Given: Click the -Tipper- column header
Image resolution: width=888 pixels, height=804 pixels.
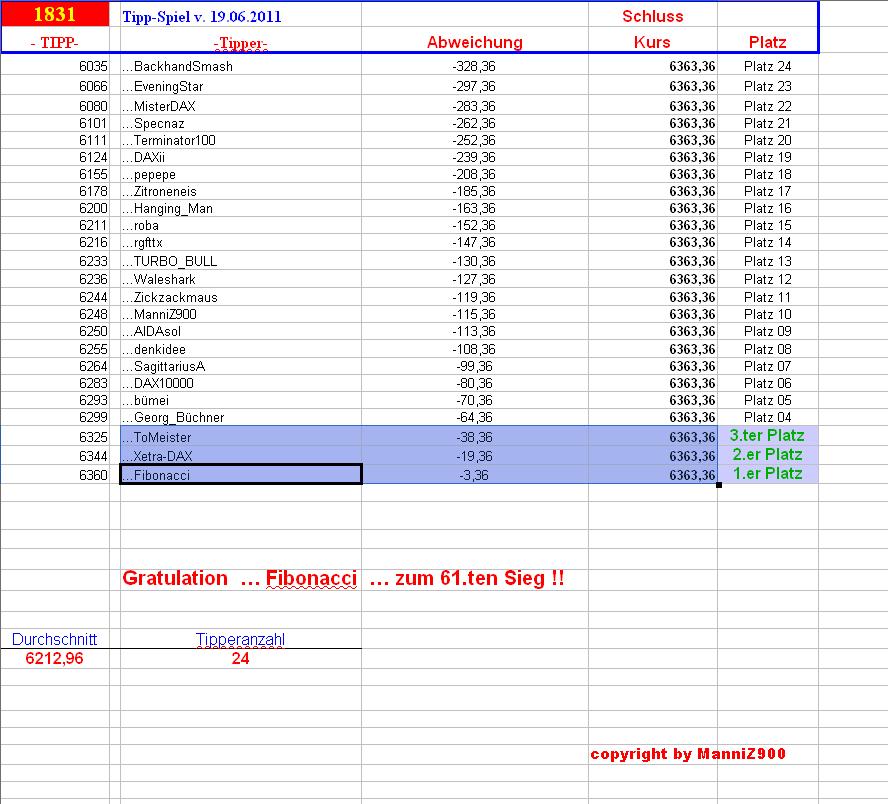Looking at the screenshot, I should tap(241, 43).
